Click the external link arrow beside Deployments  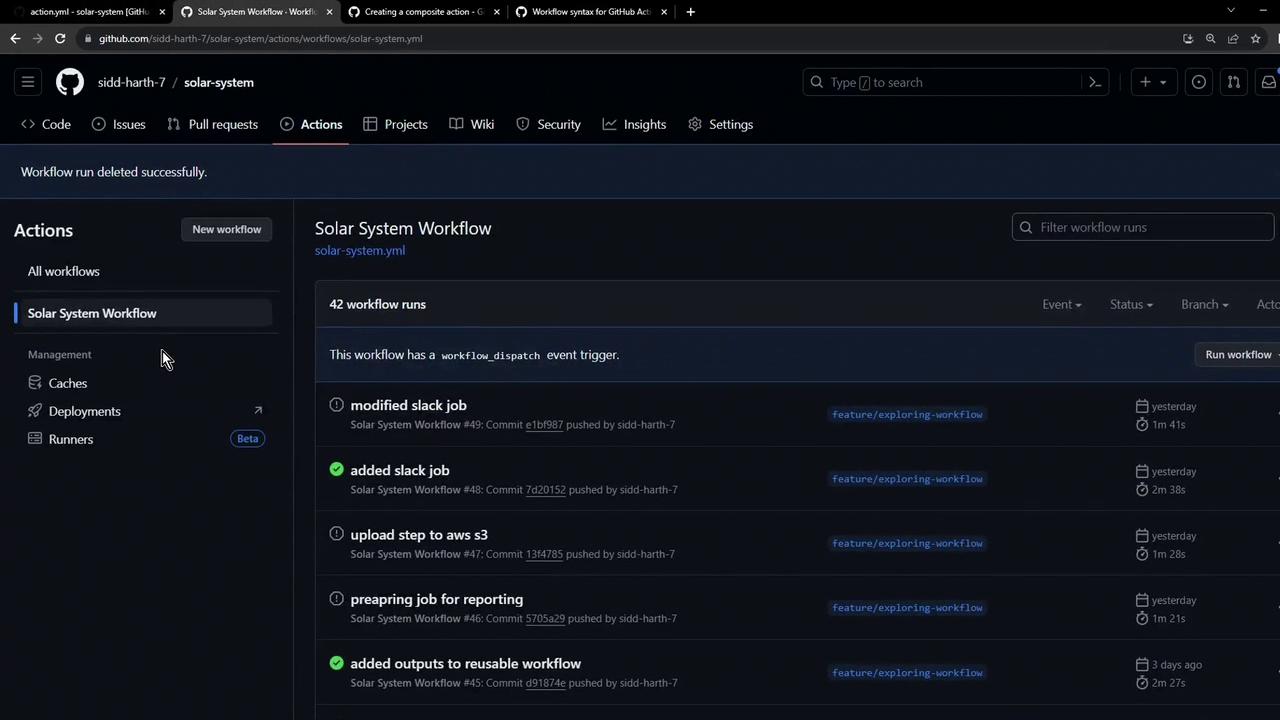pos(258,410)
